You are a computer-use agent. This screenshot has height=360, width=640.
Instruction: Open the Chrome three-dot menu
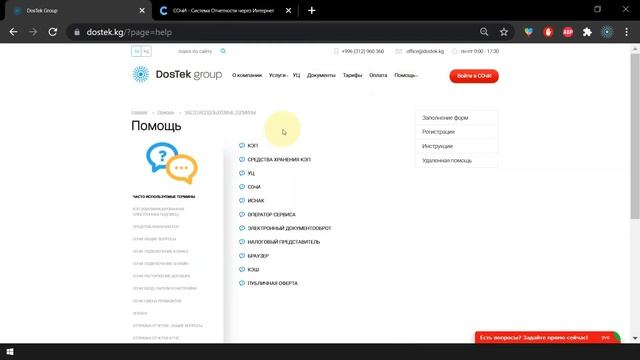(627, 32)
